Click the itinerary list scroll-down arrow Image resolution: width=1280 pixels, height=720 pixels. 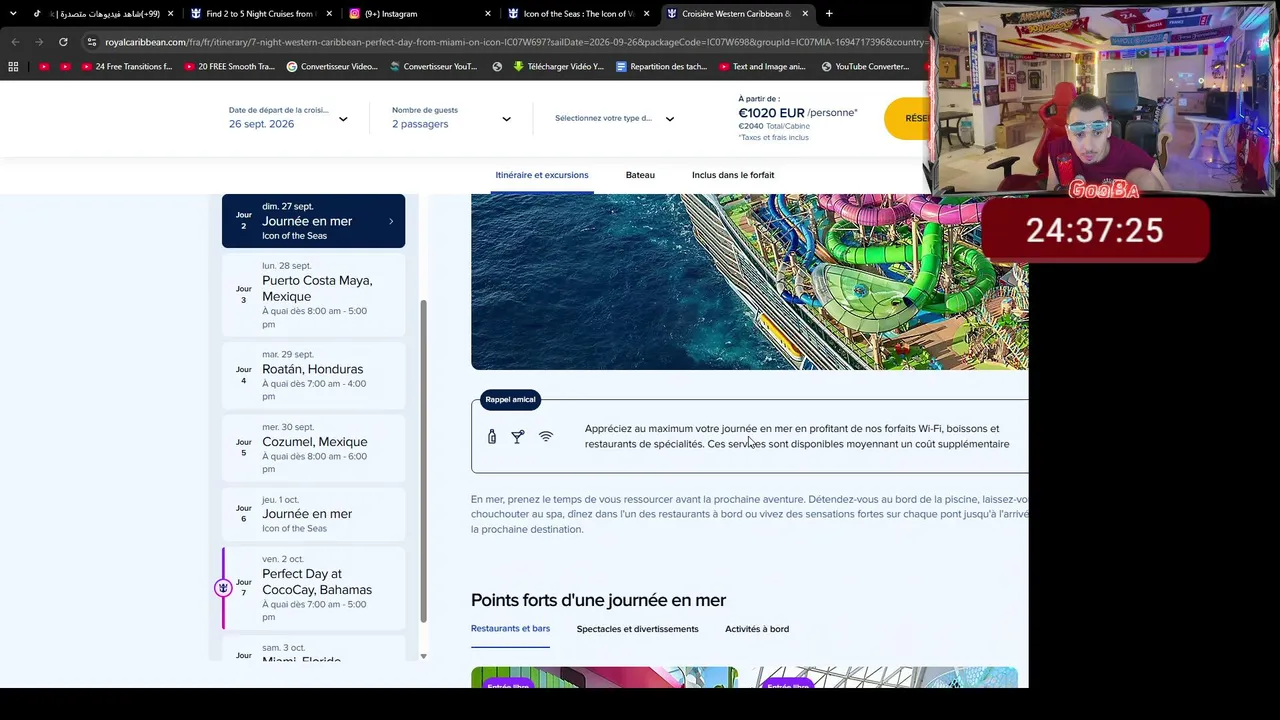coord(423,656)
